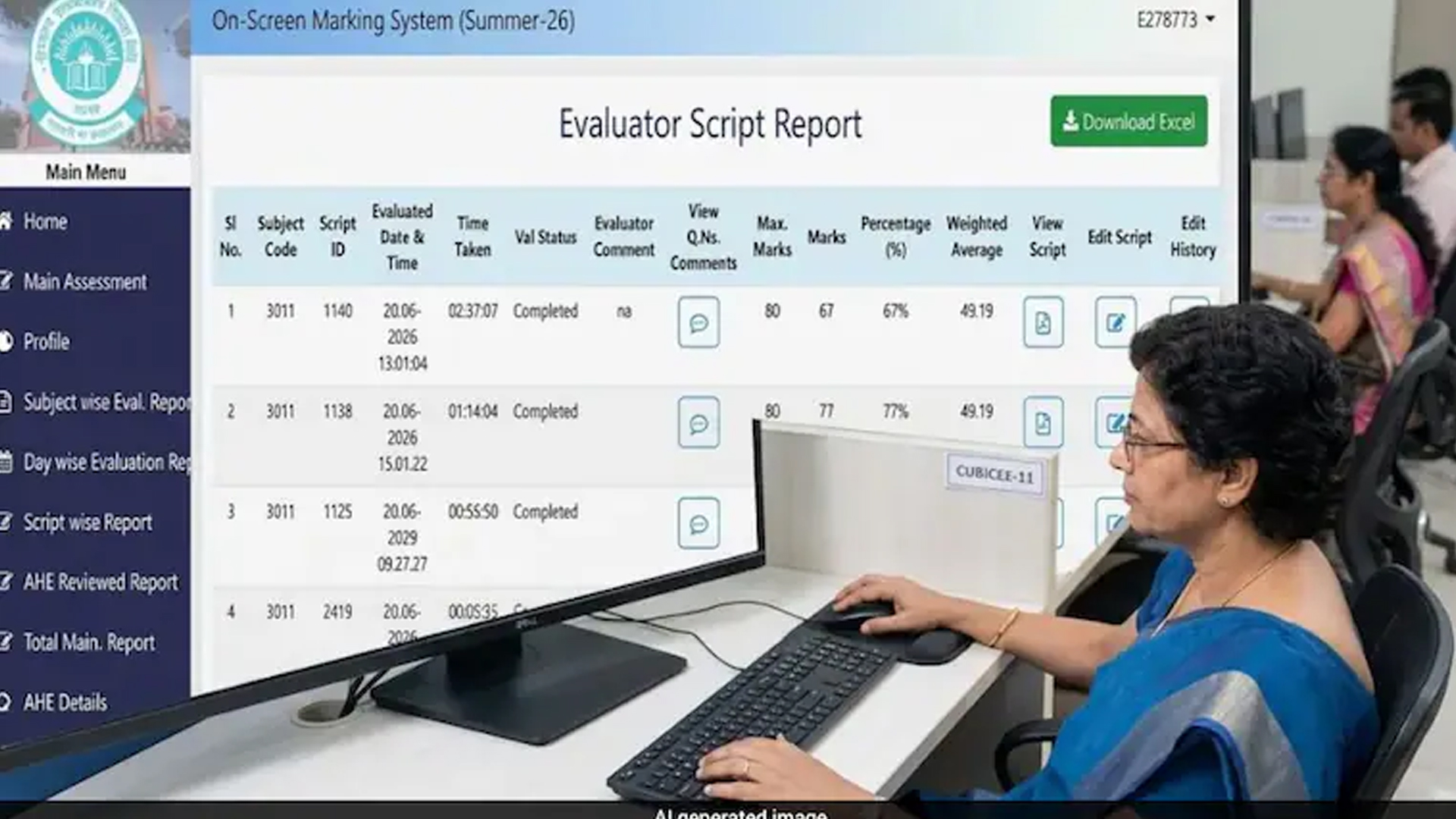
Task: Open Q.Ns. comments for script 1140
Action: point(698,322)
